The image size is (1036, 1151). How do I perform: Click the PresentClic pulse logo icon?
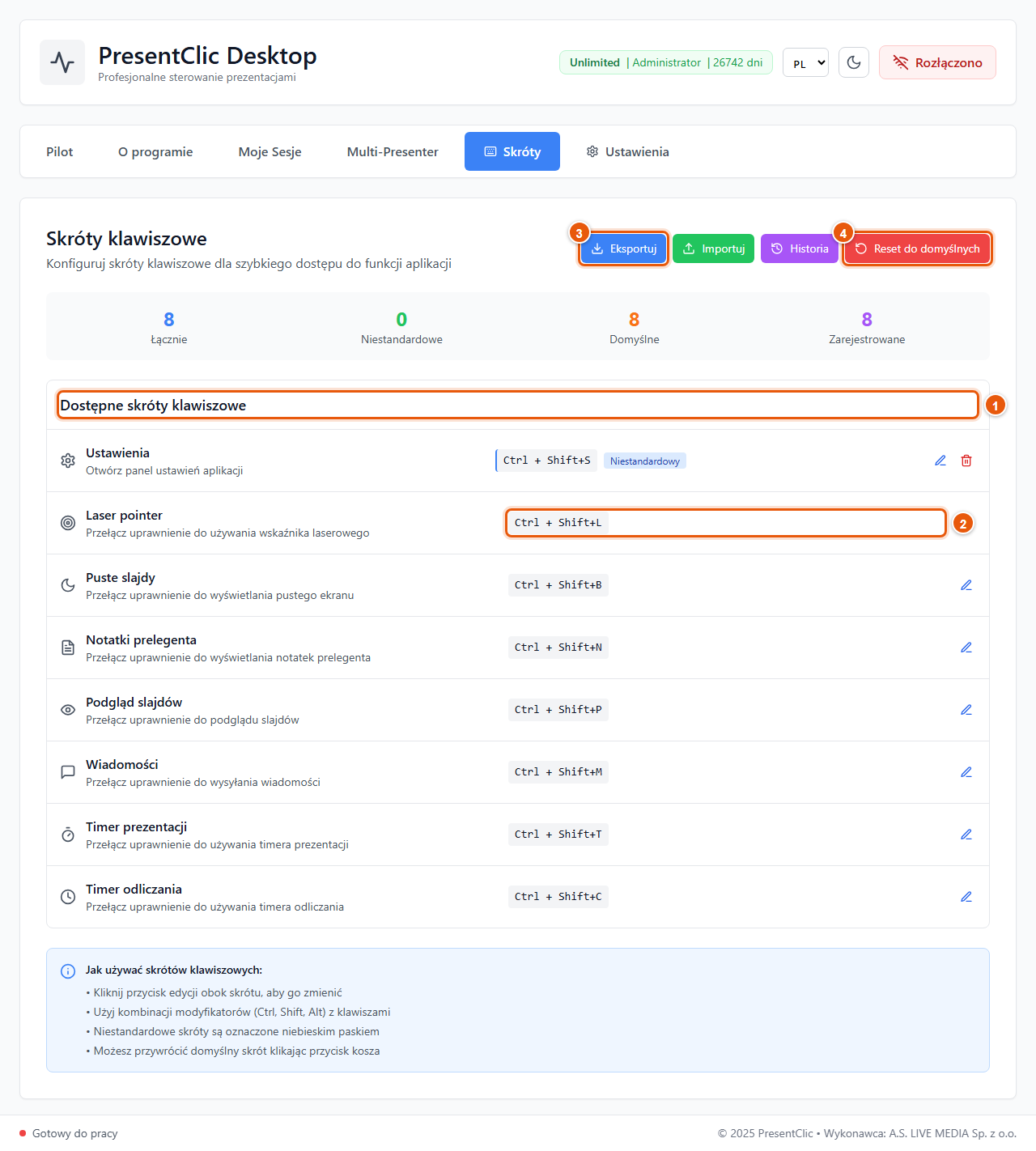coord(62,62)
